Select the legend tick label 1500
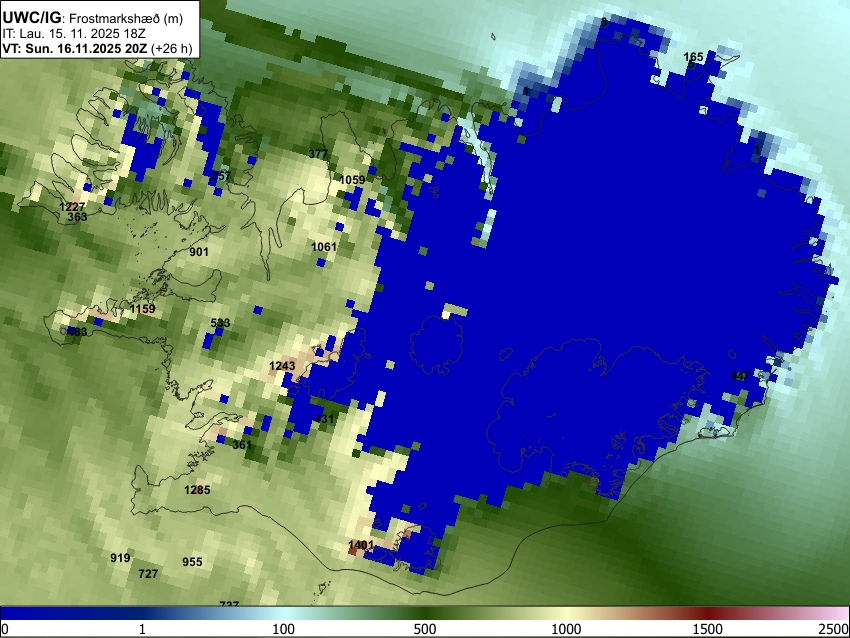 708,629
